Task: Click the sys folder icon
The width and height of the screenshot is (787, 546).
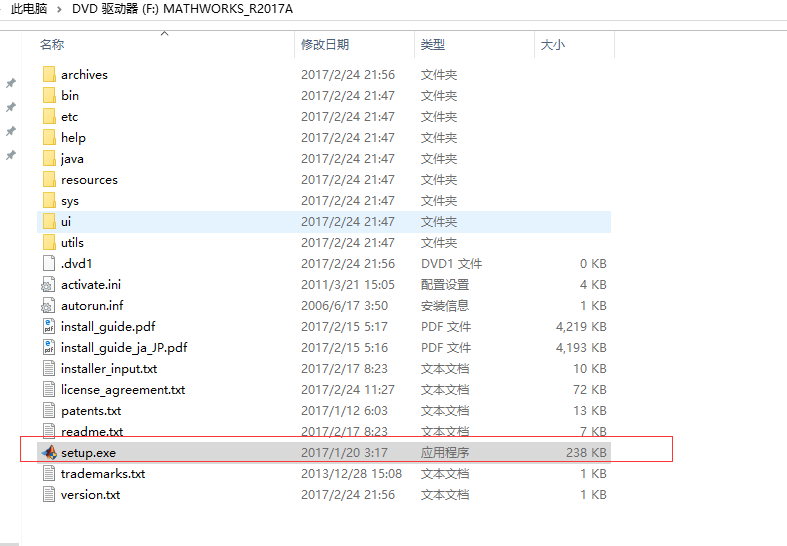Action: pos(49,201)
